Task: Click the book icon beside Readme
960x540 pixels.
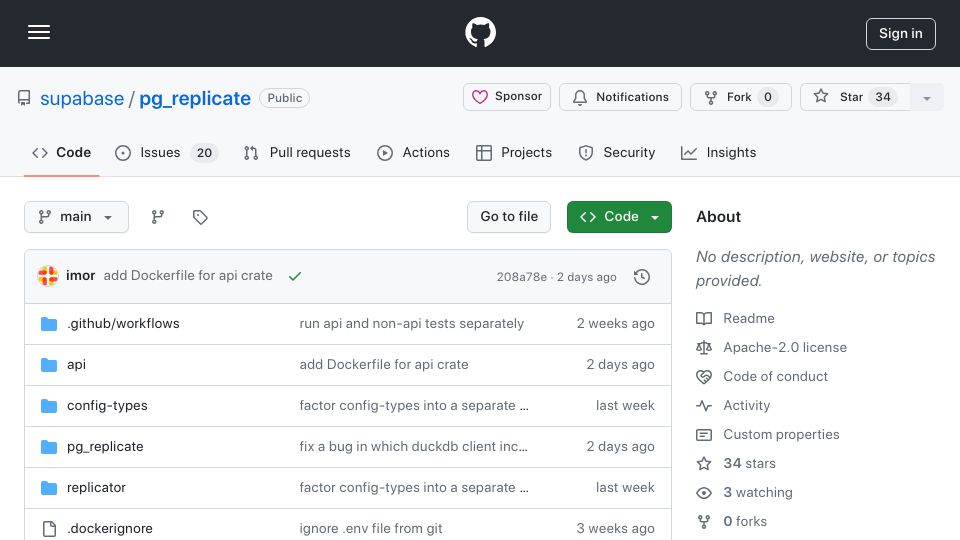Action: click(x=704, y=318)
